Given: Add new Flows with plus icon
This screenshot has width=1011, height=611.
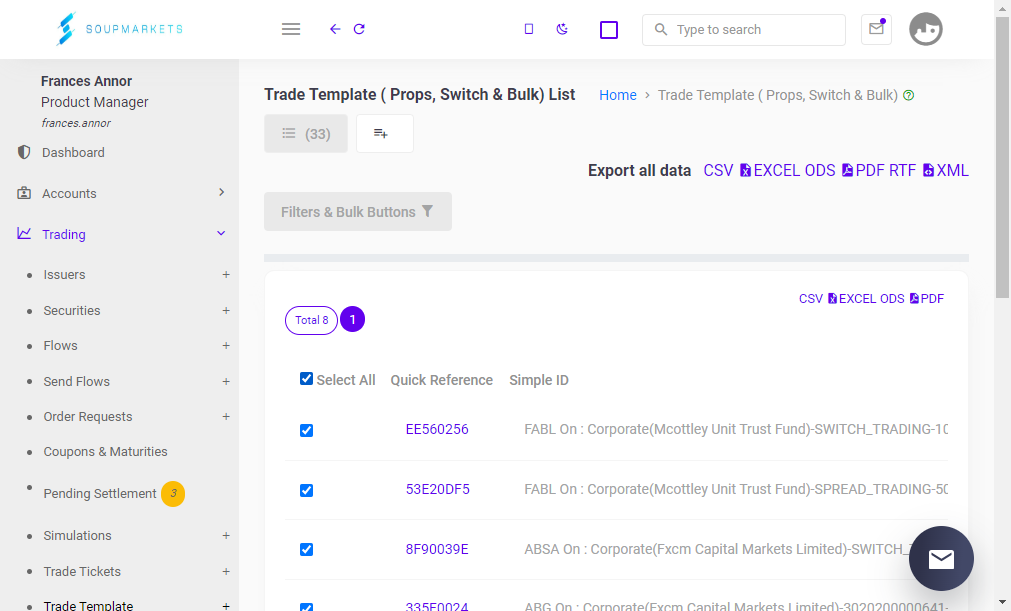Looking at the screenshot, I should (226, 345).
